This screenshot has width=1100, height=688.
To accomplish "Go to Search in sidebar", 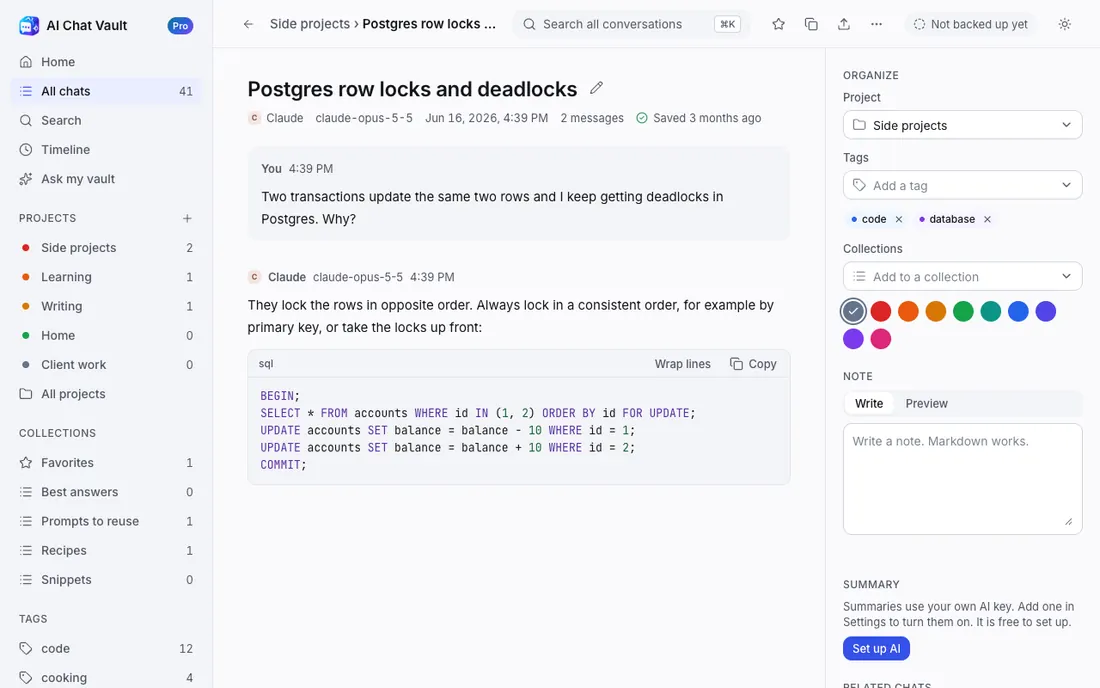I will [106, 121].
